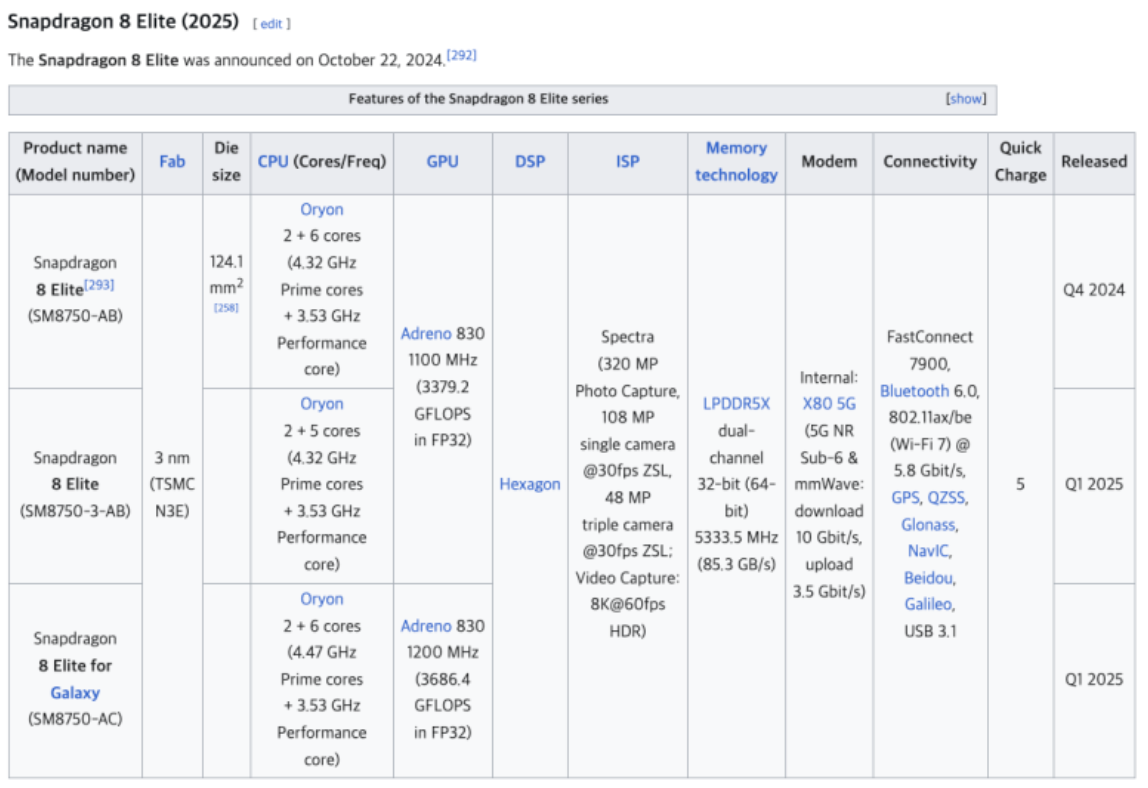Click the DSP column header link

(530, 161)
